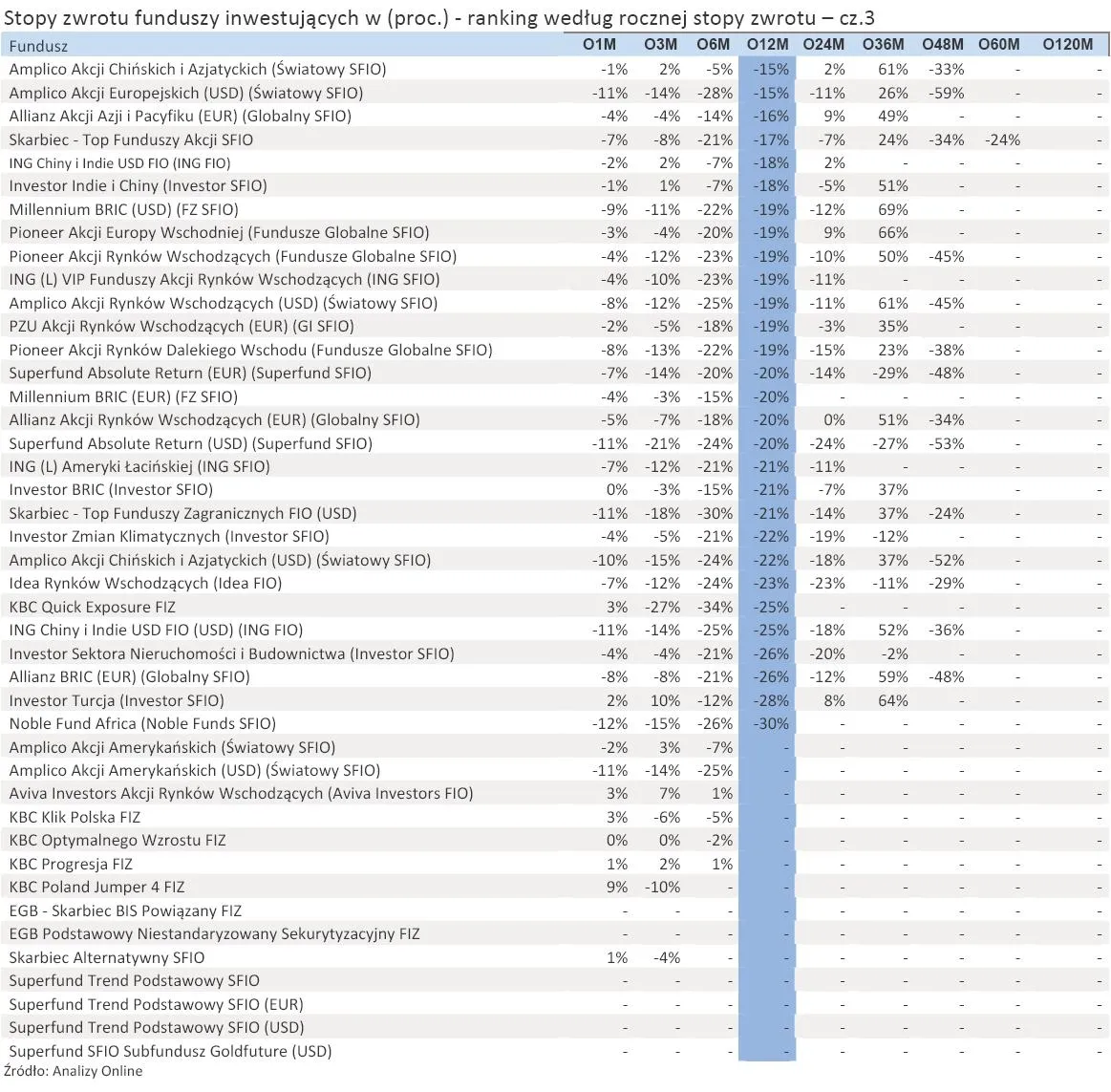The height and width of the screenshot is (1092, 1111).
Task: Select the O24M column header
Action: [823, 45]
